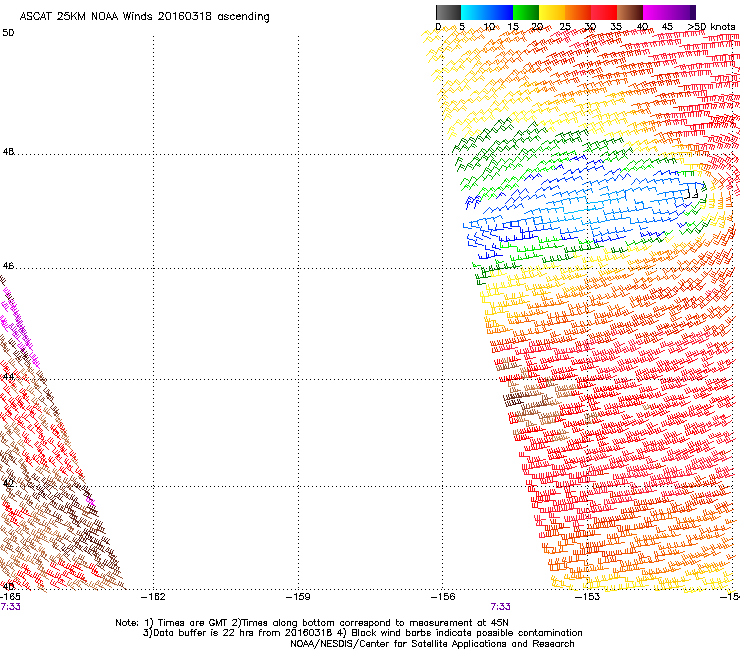The image size is (740, 650).
Task: Click the magenta 40-45 knots color bar segment
Action: coord(656,12)
